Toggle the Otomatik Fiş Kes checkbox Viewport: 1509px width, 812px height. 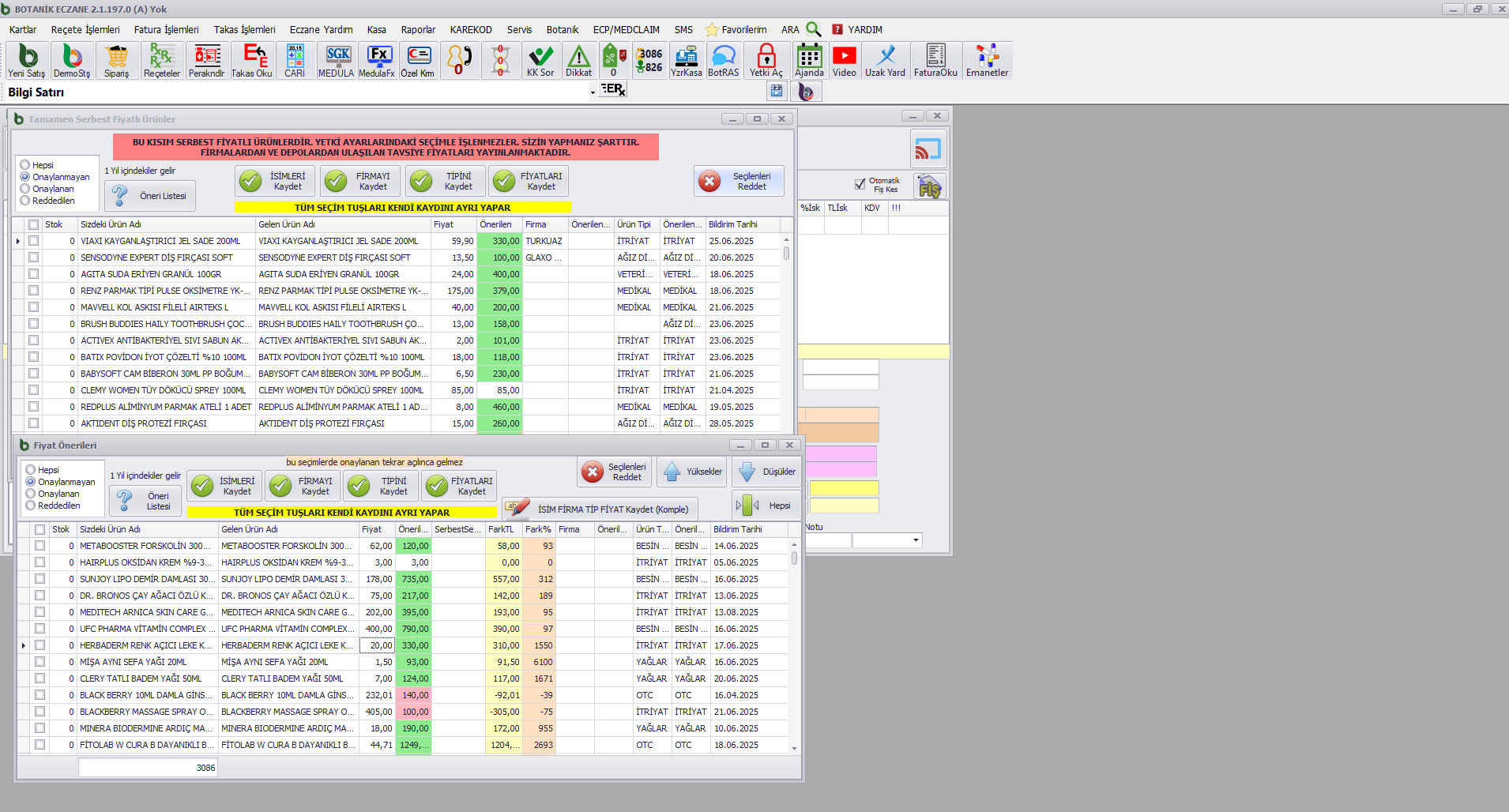860,184
